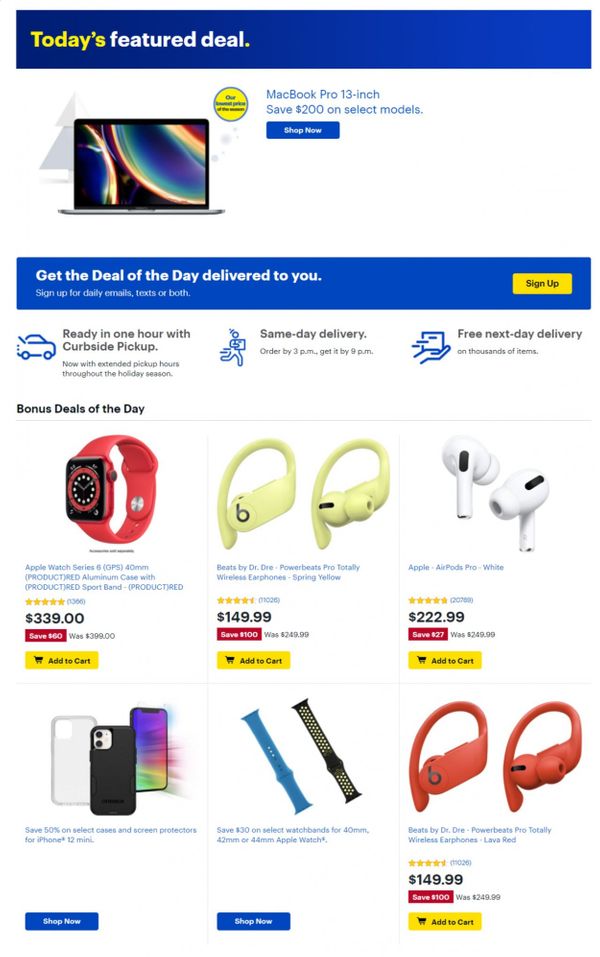Click the same-day delivery runner icon

[x=233, y=347]
